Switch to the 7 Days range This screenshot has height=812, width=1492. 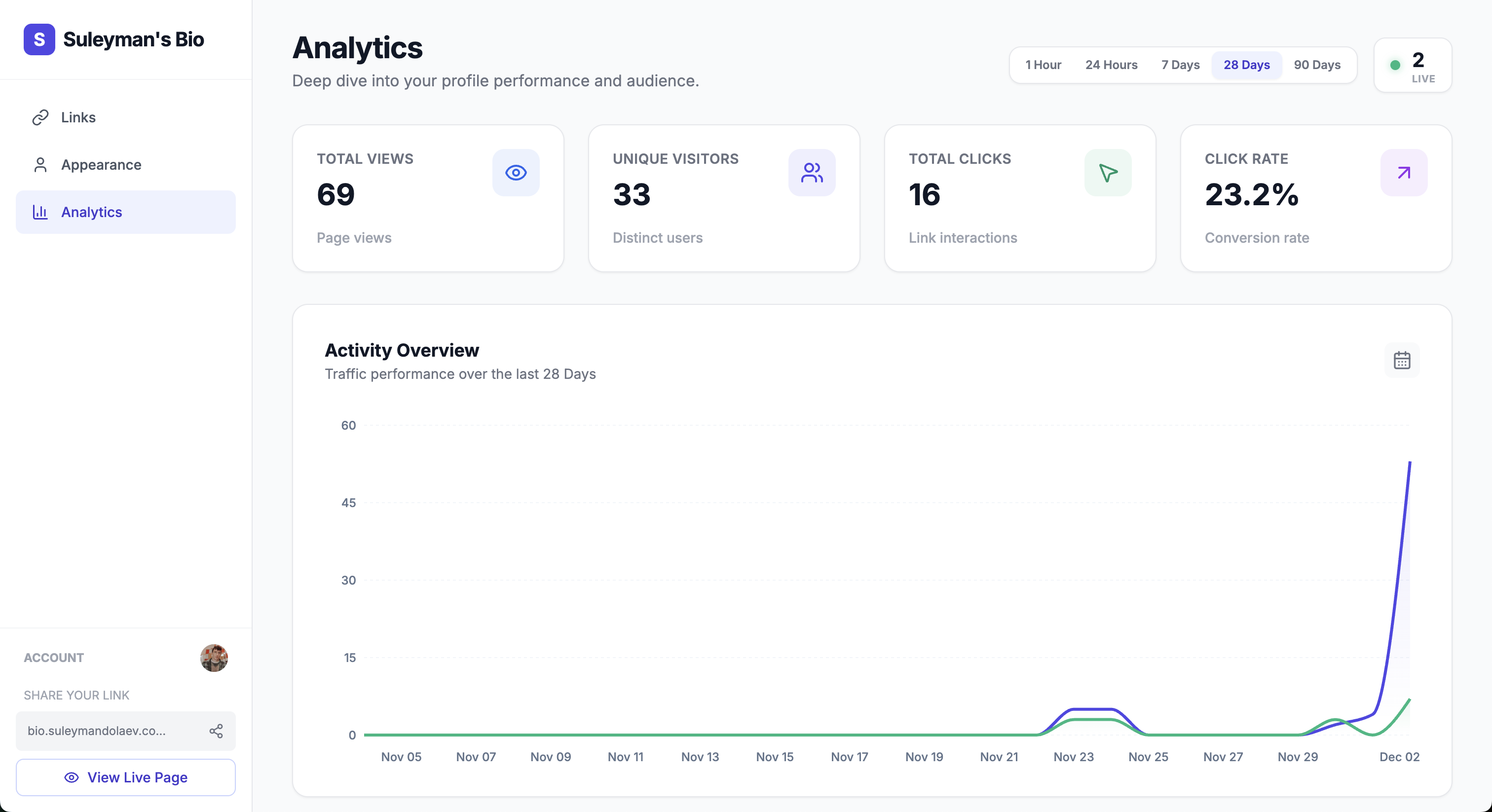(x=1180, y=65)
